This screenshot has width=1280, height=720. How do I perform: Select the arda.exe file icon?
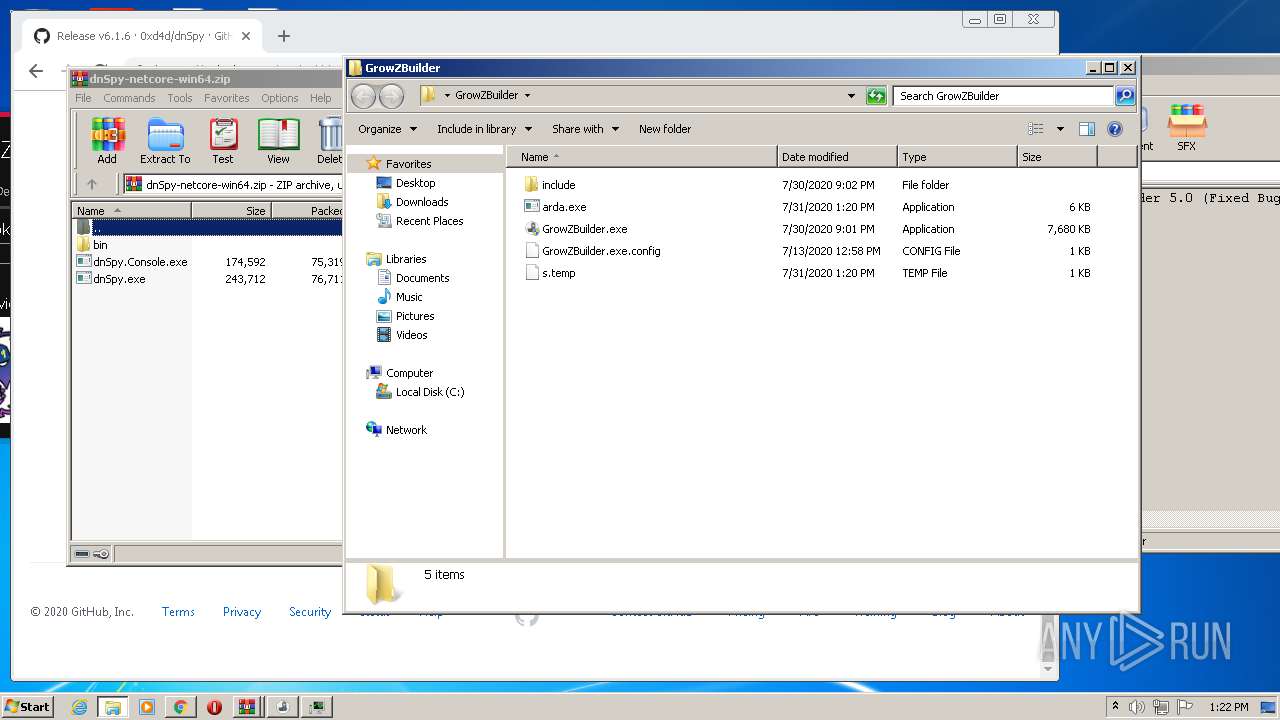532,207
